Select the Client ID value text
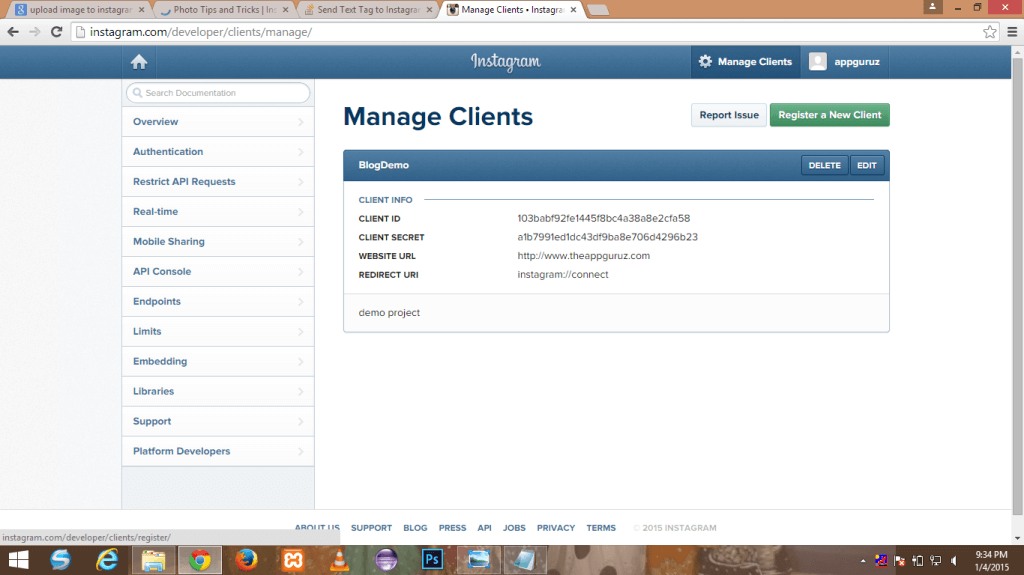1024x575 pixels. [603, 218]
